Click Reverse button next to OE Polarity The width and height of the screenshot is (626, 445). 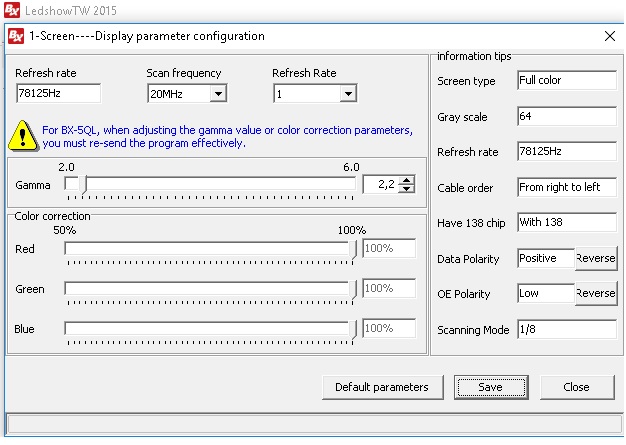(x=596, y=293)
